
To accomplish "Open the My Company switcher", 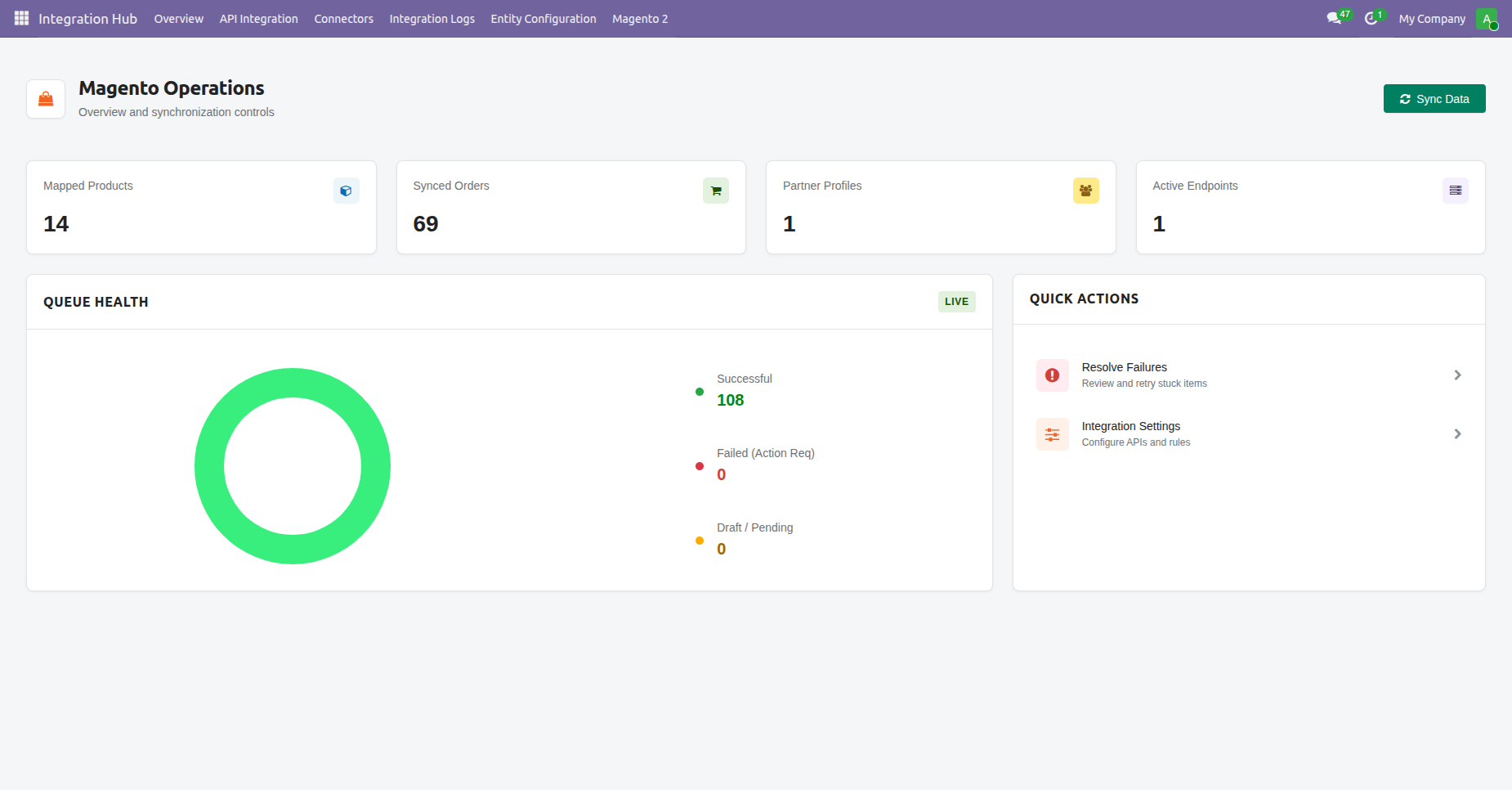I will coord(1432,19).
